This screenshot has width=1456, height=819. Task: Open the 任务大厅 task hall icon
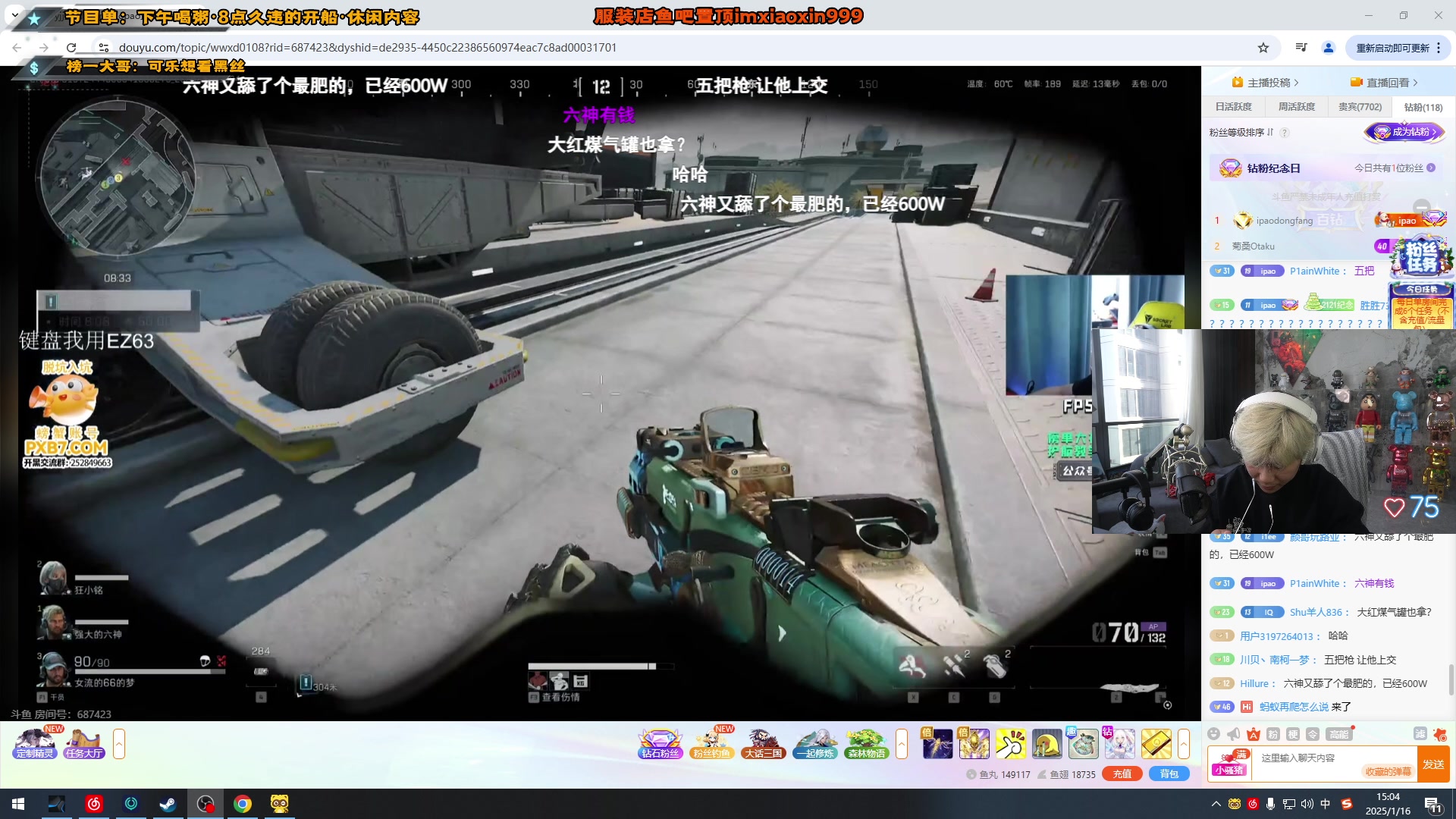point(83,743)
